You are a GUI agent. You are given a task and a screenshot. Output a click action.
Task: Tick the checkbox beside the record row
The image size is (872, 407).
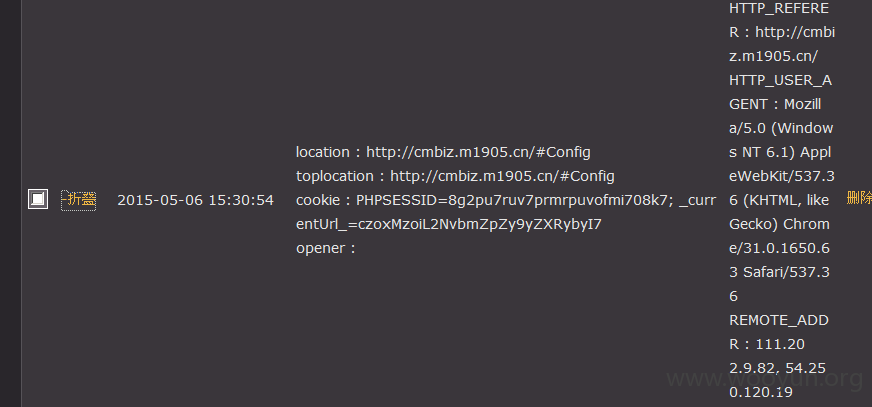tap(38, 199)
